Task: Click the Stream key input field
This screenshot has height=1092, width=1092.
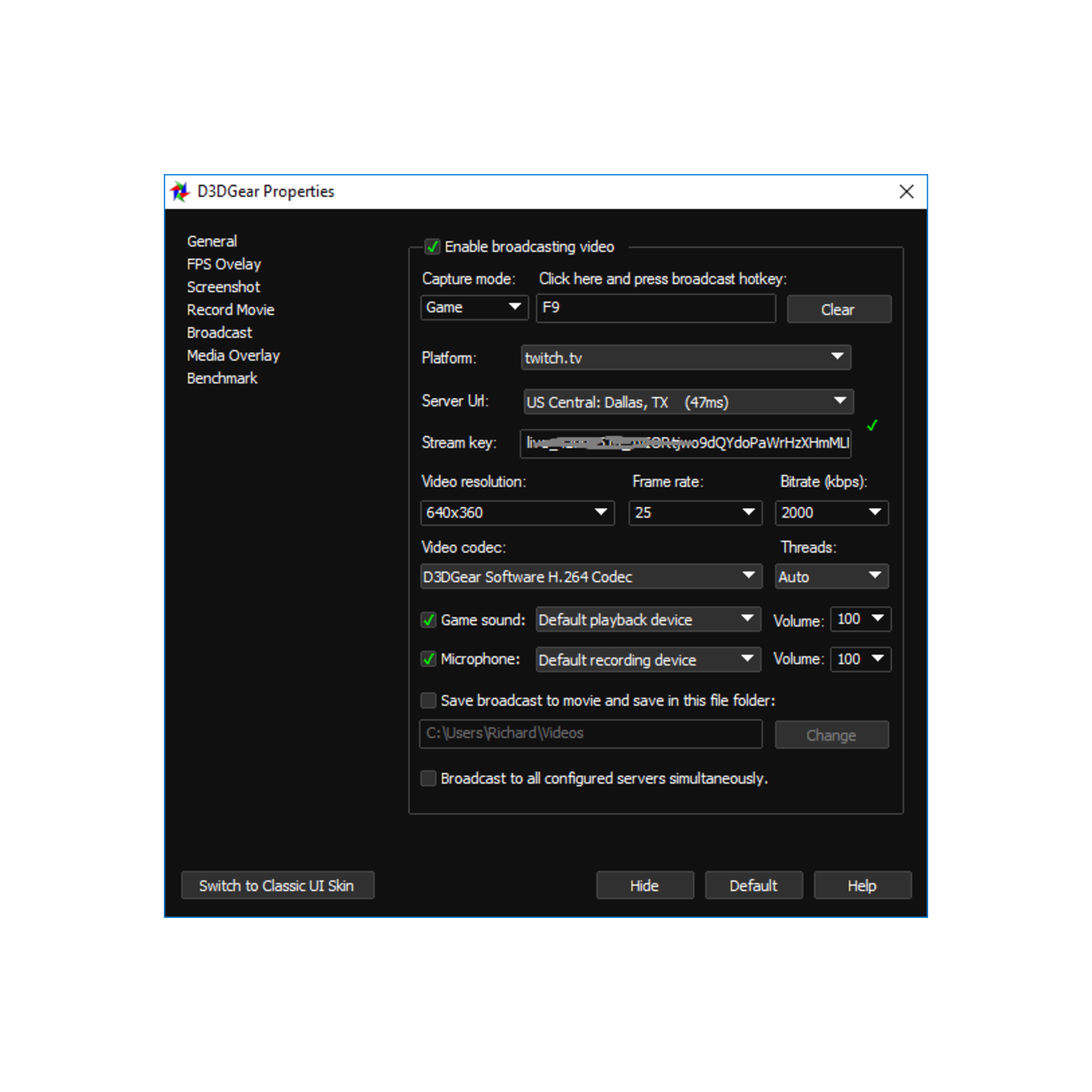Action: click(x=685, y=443)
